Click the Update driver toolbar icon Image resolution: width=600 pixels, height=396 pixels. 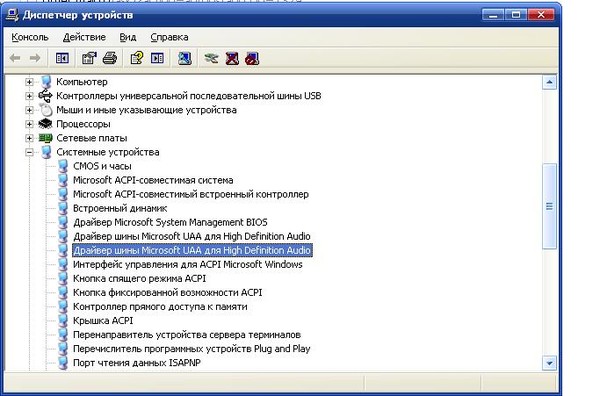click(x=211, y=58)
